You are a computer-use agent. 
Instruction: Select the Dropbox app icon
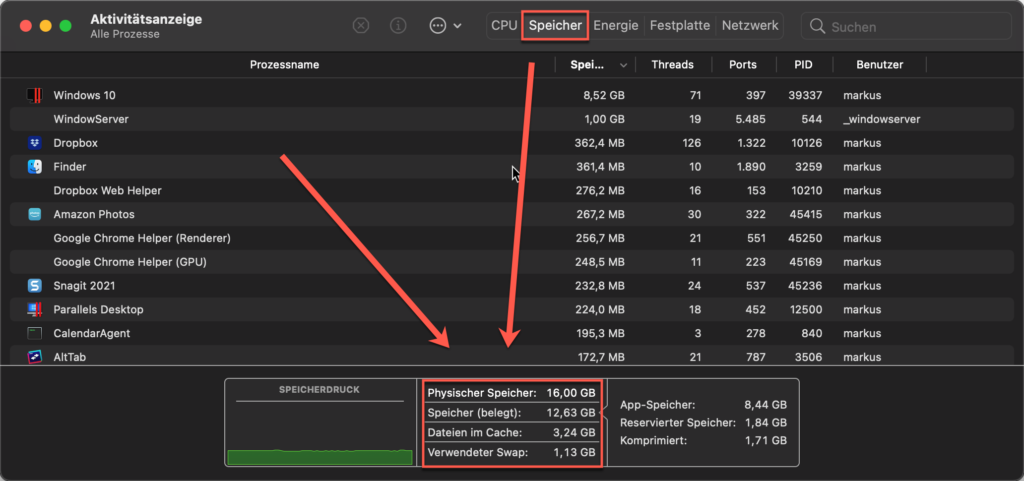35,143
